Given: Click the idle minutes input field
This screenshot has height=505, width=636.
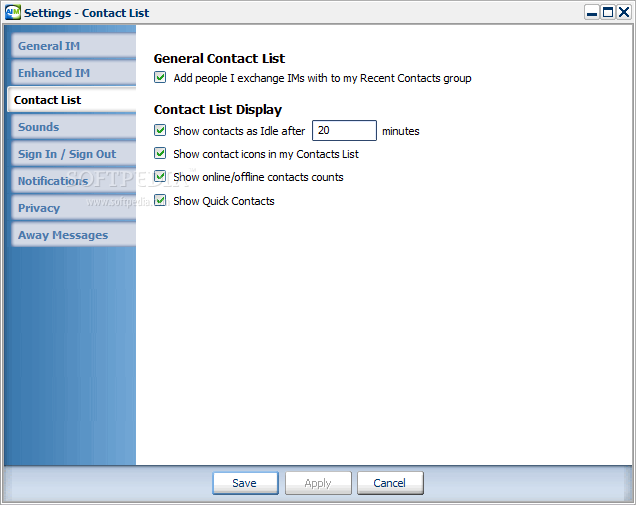Looking at the screenshot, I should click(344, 131).
